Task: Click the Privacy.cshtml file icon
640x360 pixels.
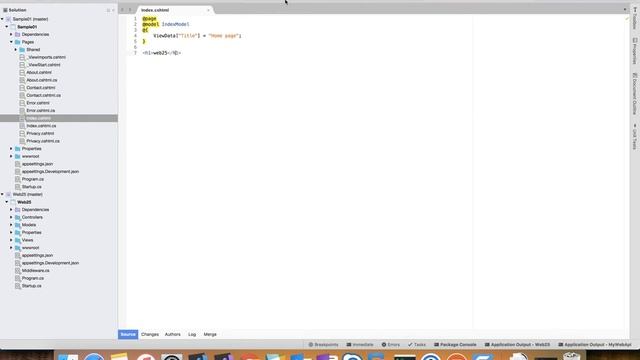Action: click(x=22, y=133)
